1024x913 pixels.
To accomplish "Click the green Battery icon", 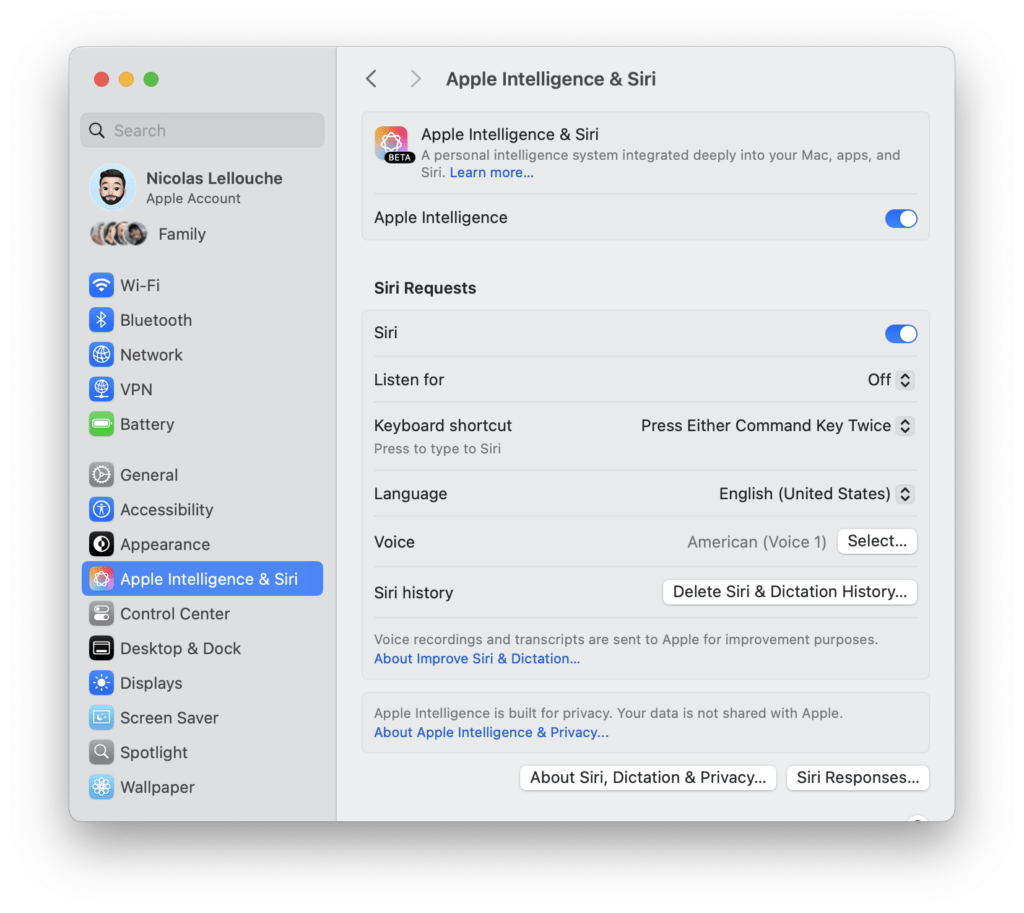I will pos(101,424).
